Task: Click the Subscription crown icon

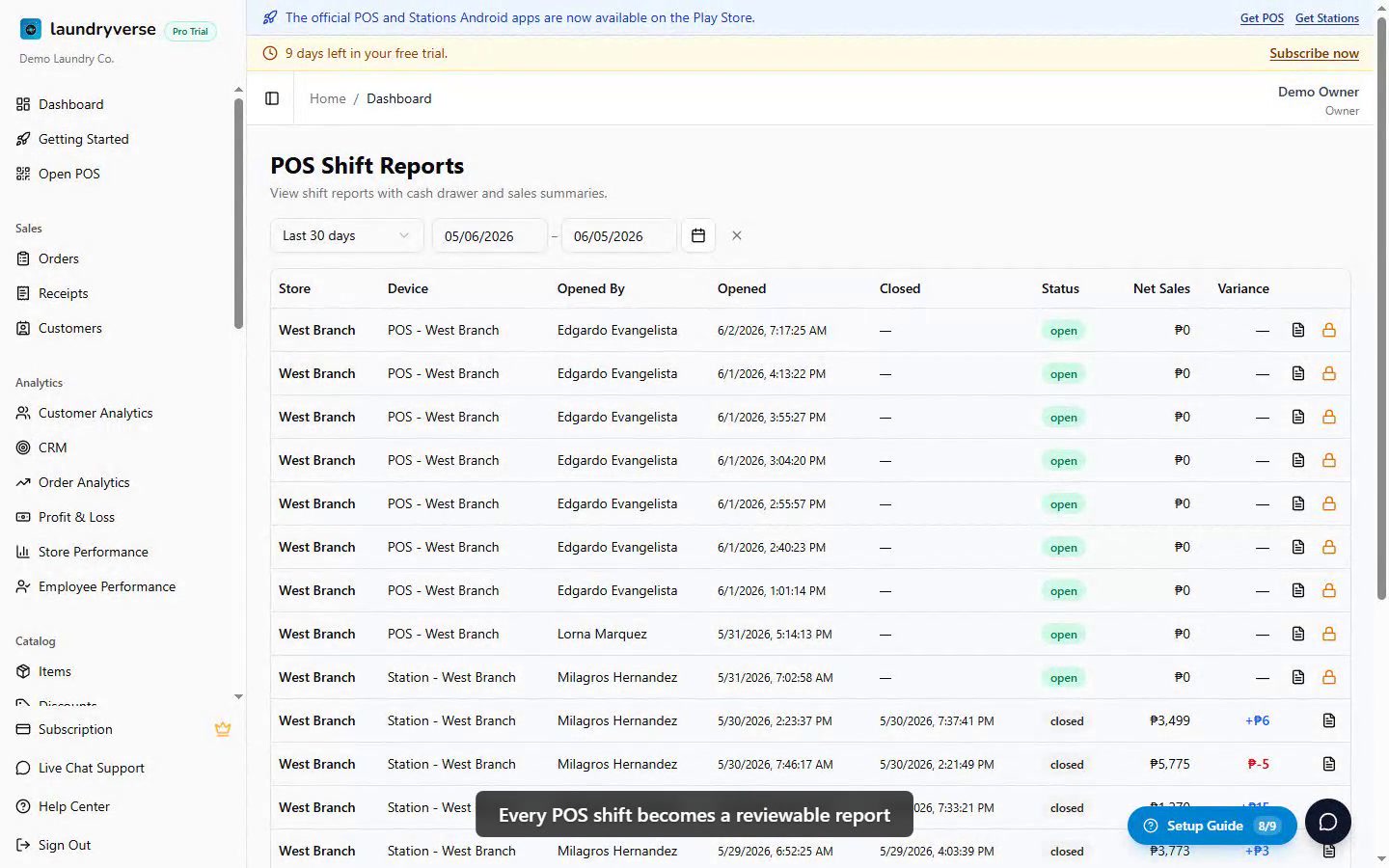Action: (223, 729)
